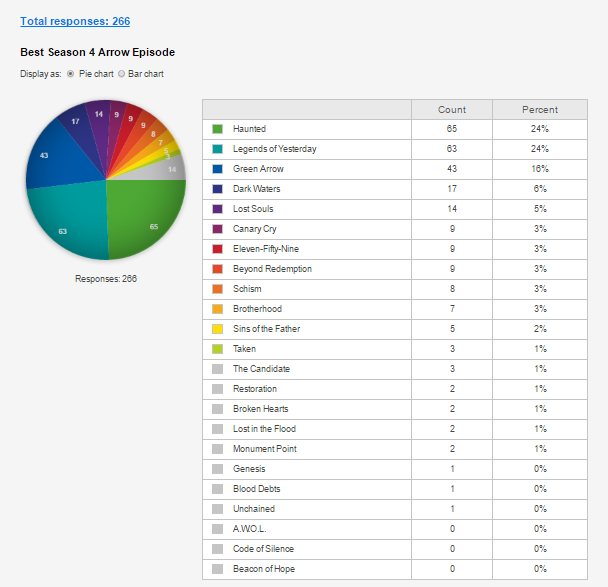Viewport: 608px width, 587px height.
Task: Click the Legends of Yesterday row label
Action: point(275,149)
